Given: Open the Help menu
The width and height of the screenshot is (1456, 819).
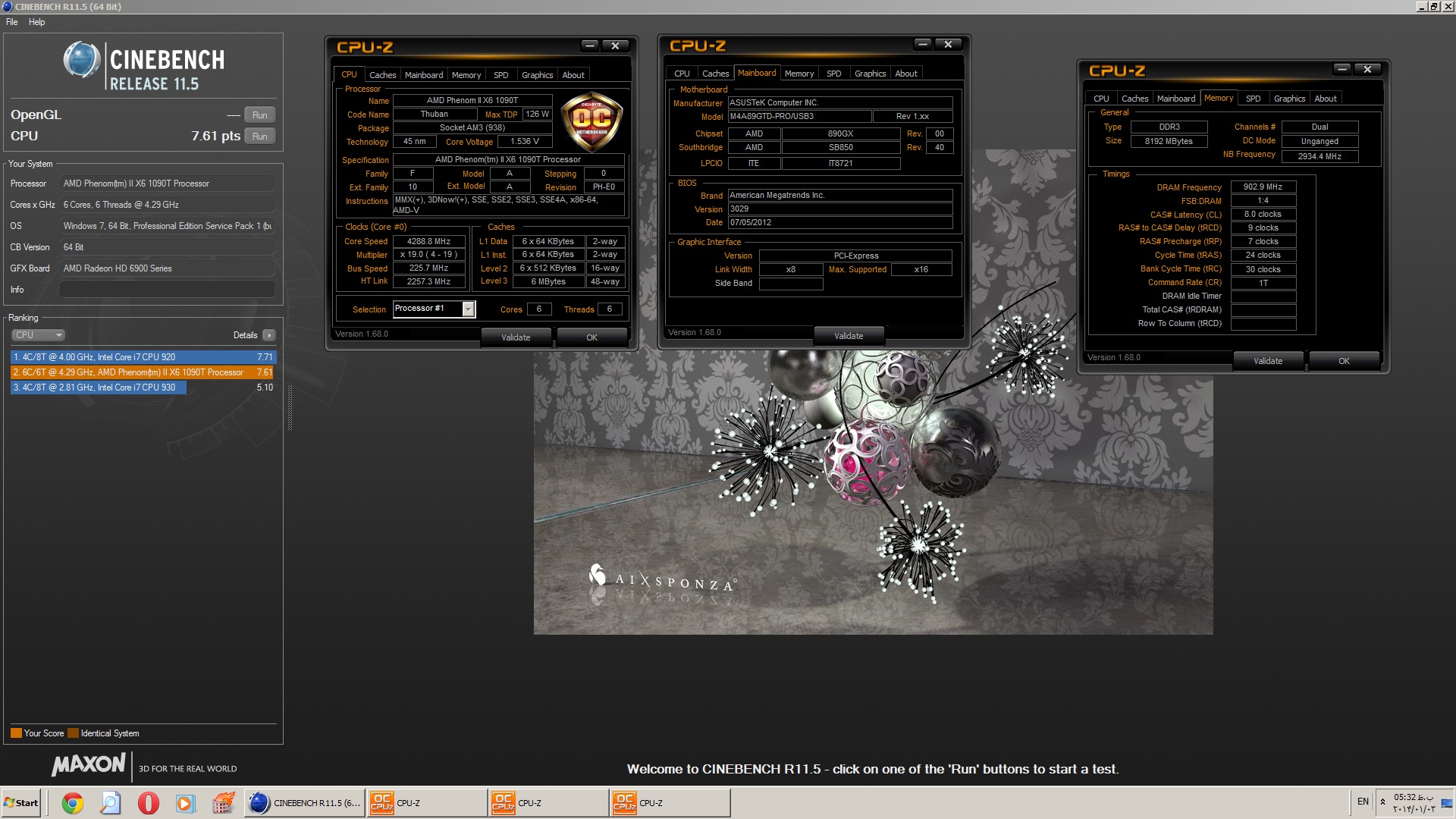Looking at the screenshot, I should click(36, 22).
